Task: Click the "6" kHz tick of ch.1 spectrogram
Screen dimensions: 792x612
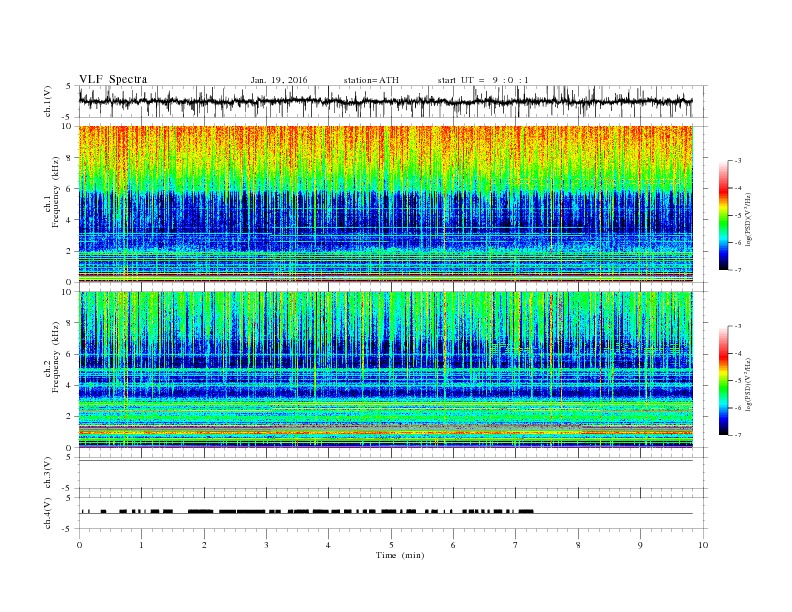Action: click(69, 189)
